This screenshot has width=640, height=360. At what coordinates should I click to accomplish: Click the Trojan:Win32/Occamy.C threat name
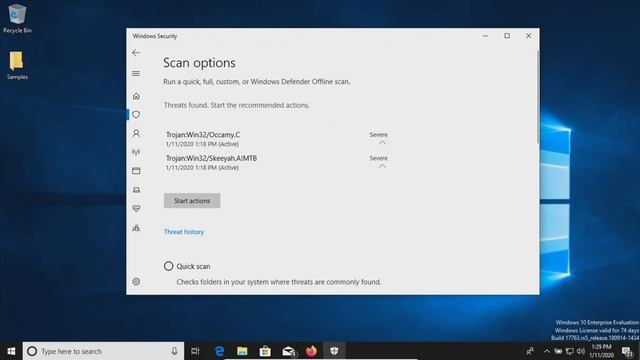203,135
